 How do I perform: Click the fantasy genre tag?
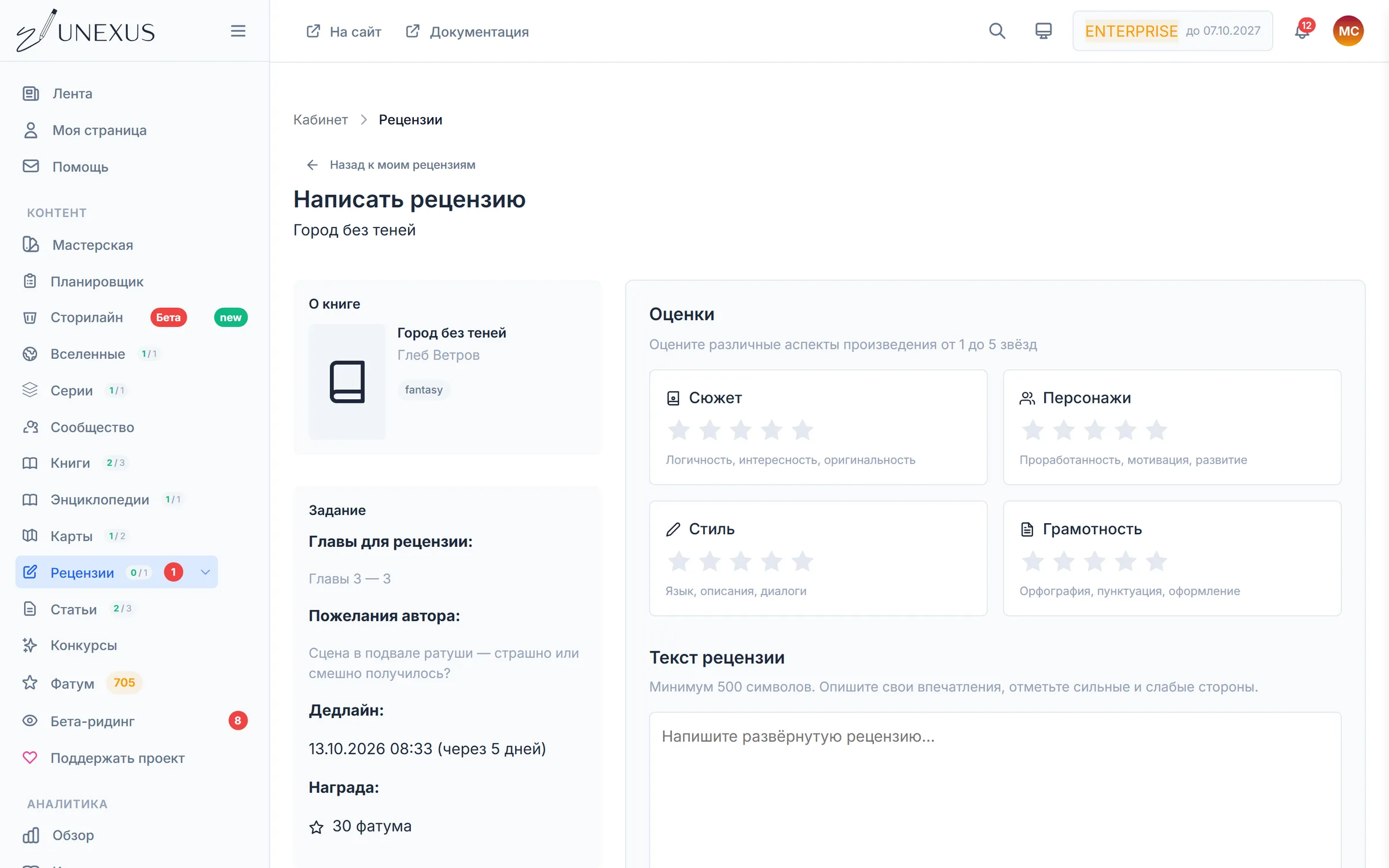tap(424, 389)
